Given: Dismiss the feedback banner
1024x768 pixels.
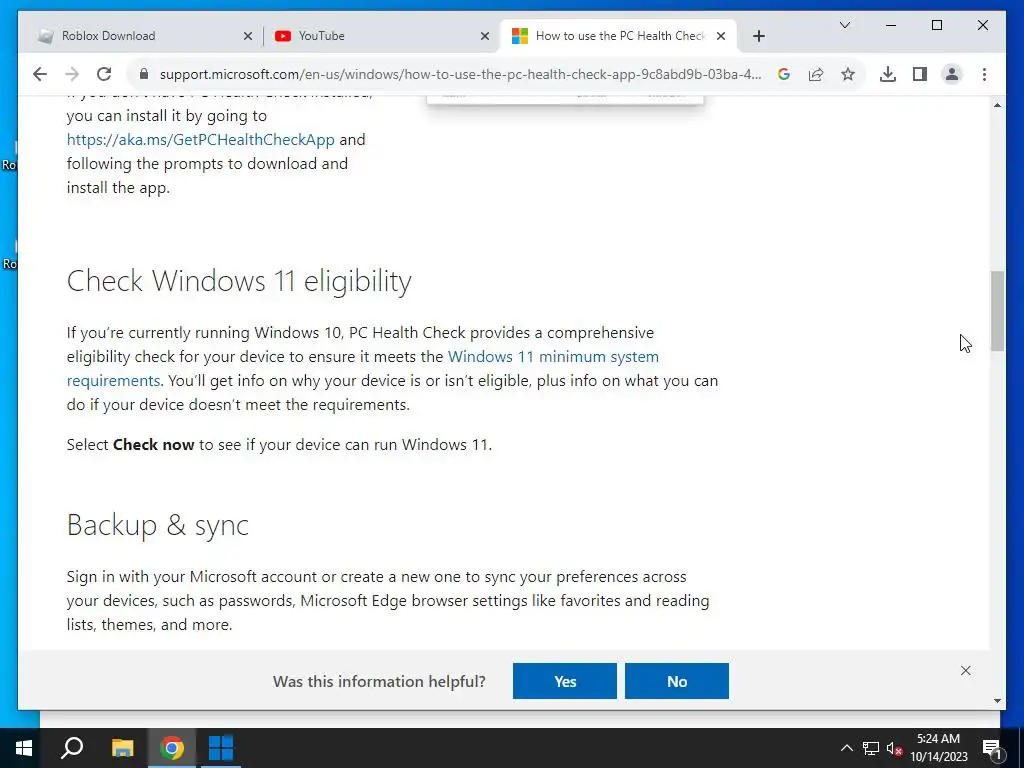Looking at the screenshot, I should pos(965,671).
